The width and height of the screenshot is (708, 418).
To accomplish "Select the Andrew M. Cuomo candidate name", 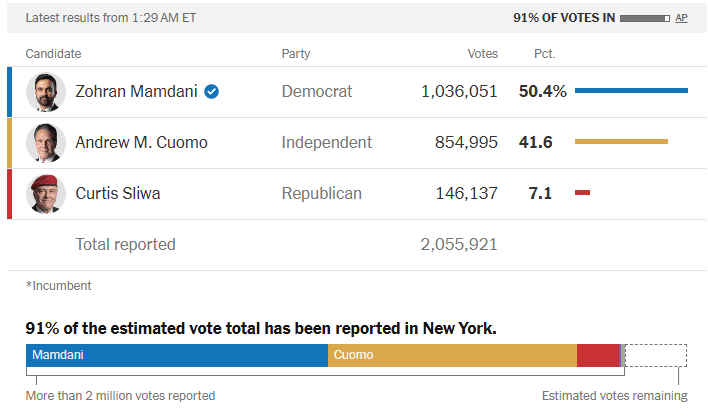I will 141,143.
